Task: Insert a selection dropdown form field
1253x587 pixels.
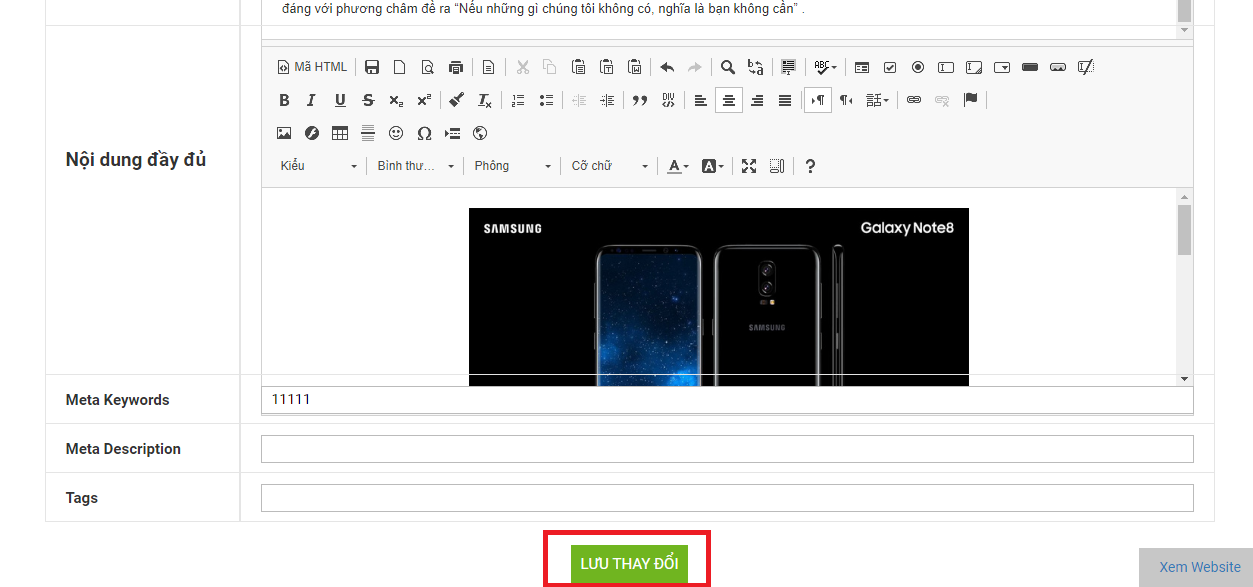Action: (1002, 67)
